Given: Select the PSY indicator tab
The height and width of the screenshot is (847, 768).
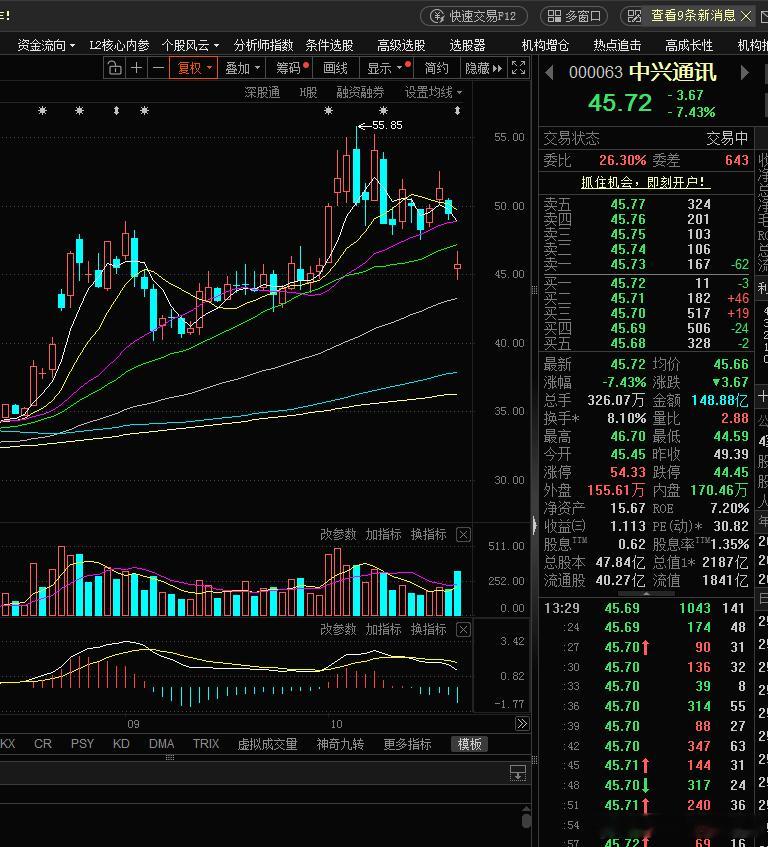Looking at the screenshot, I should tap(82, 744).
